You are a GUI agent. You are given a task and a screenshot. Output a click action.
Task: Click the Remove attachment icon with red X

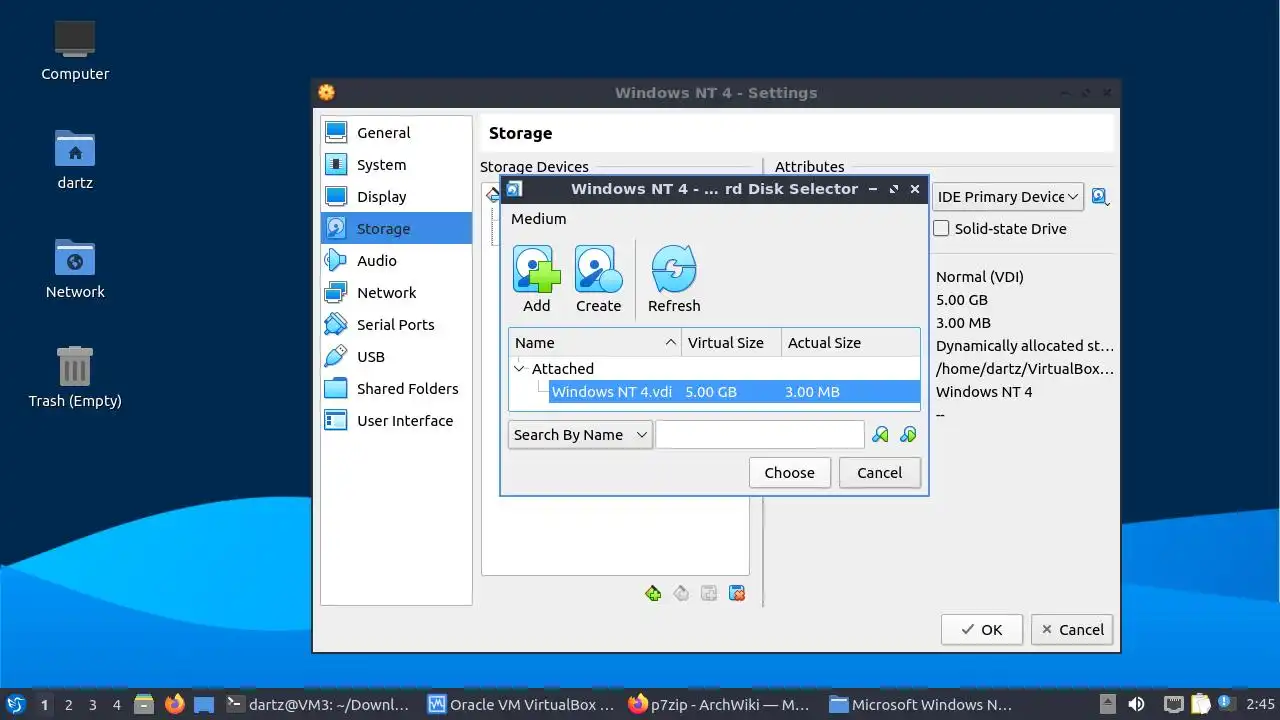click(x=737, y=593)
